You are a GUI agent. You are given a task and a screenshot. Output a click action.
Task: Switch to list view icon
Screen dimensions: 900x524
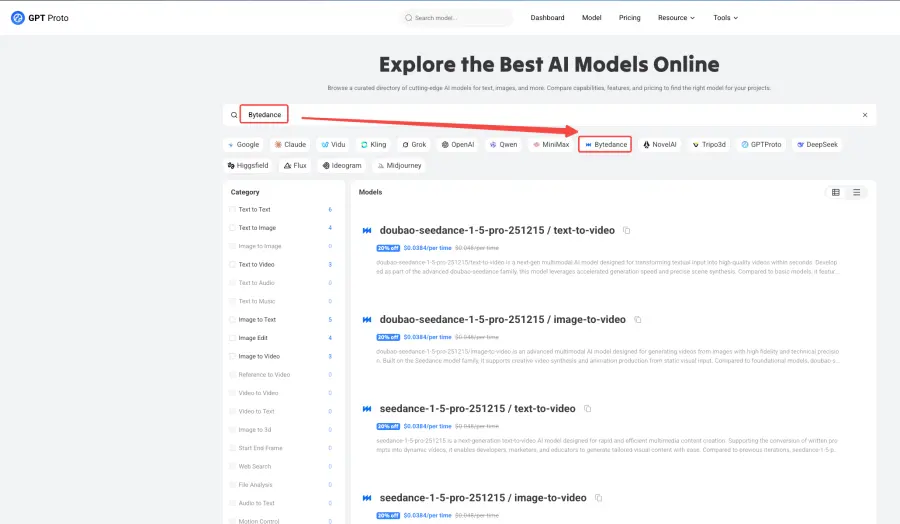click(856, 192)
